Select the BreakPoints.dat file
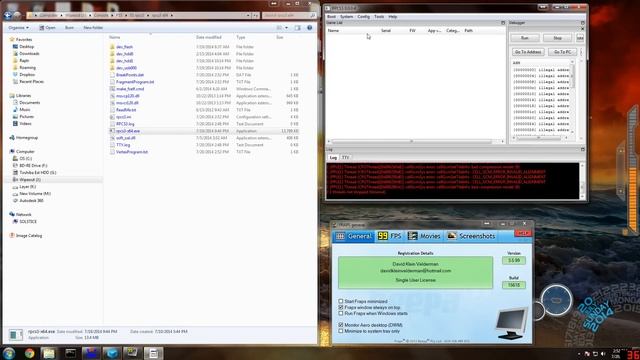Viewport: 640px width, 360px height. click(130, 75)
